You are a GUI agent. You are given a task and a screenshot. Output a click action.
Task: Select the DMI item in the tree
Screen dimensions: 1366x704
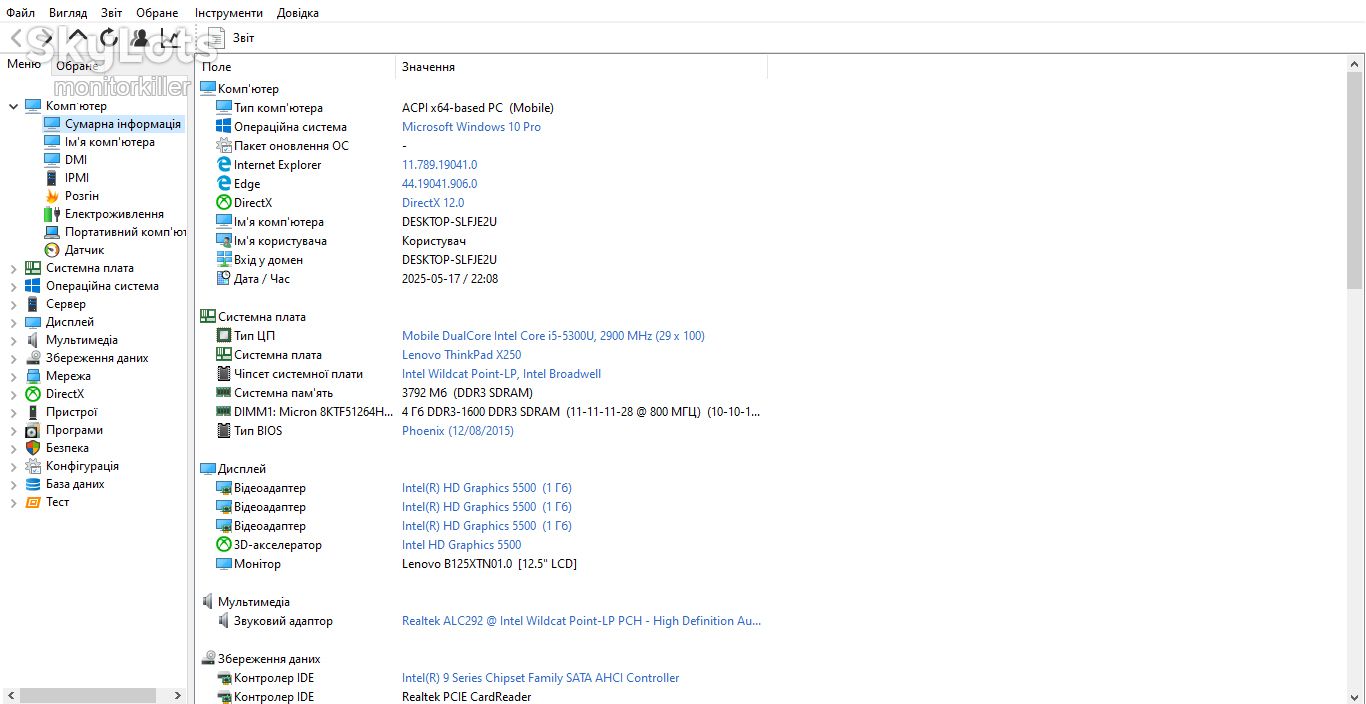(76, 160)
